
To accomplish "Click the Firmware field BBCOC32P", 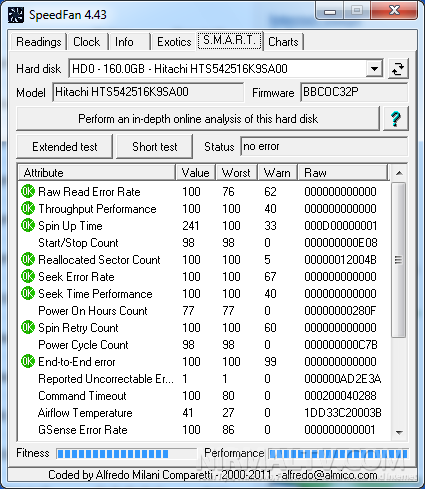I will click(x=354, y=92).
